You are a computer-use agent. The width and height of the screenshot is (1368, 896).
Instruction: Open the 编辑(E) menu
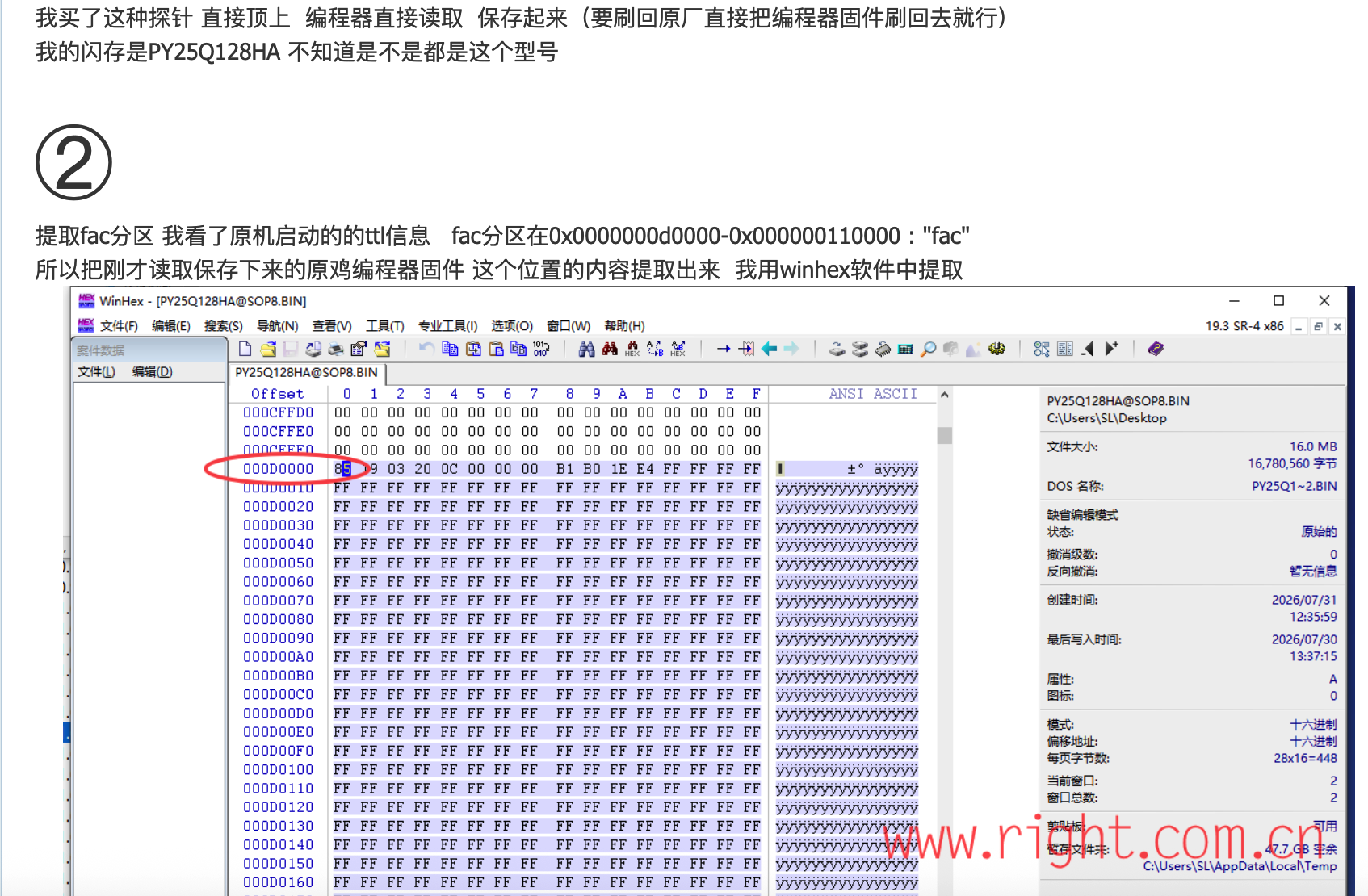pyautogui.click(x=171, y=326)
